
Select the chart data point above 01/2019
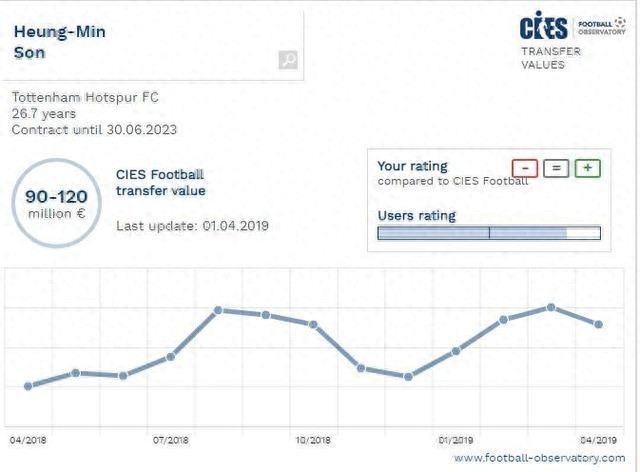click(x=456, y=350)
